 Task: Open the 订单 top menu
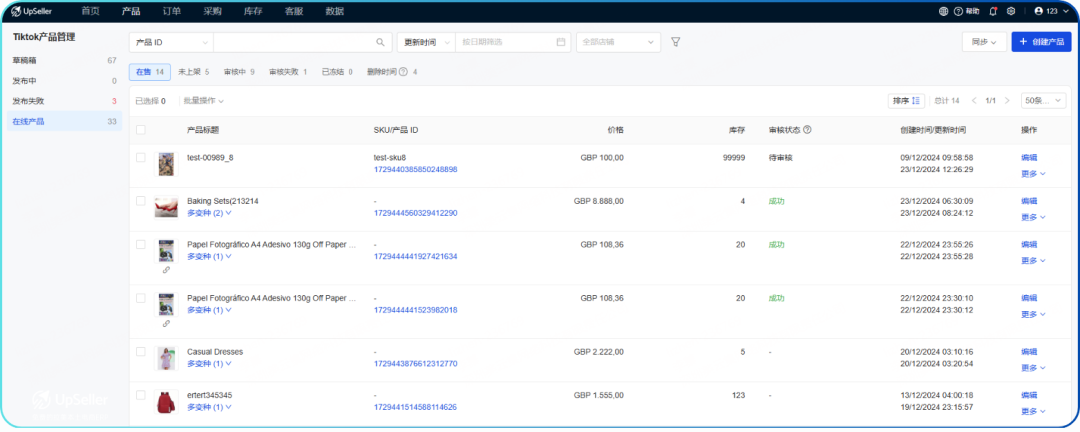(x=172, y=11)
